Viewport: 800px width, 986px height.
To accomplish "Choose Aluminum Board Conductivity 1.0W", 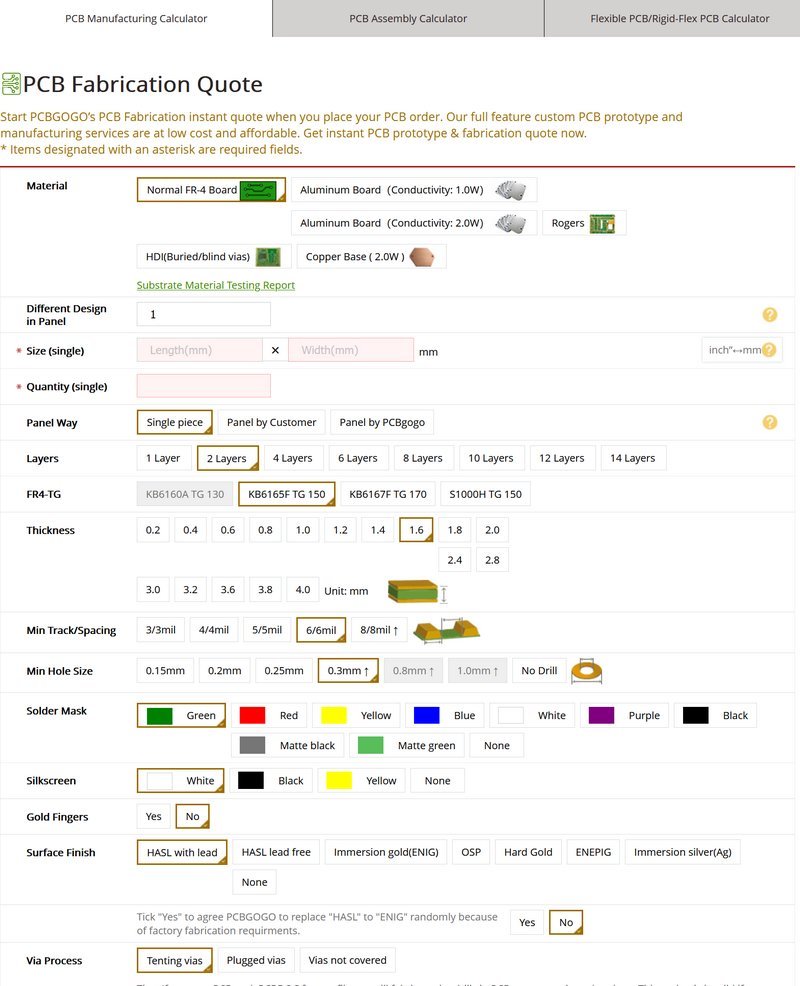I will [414, 190].
